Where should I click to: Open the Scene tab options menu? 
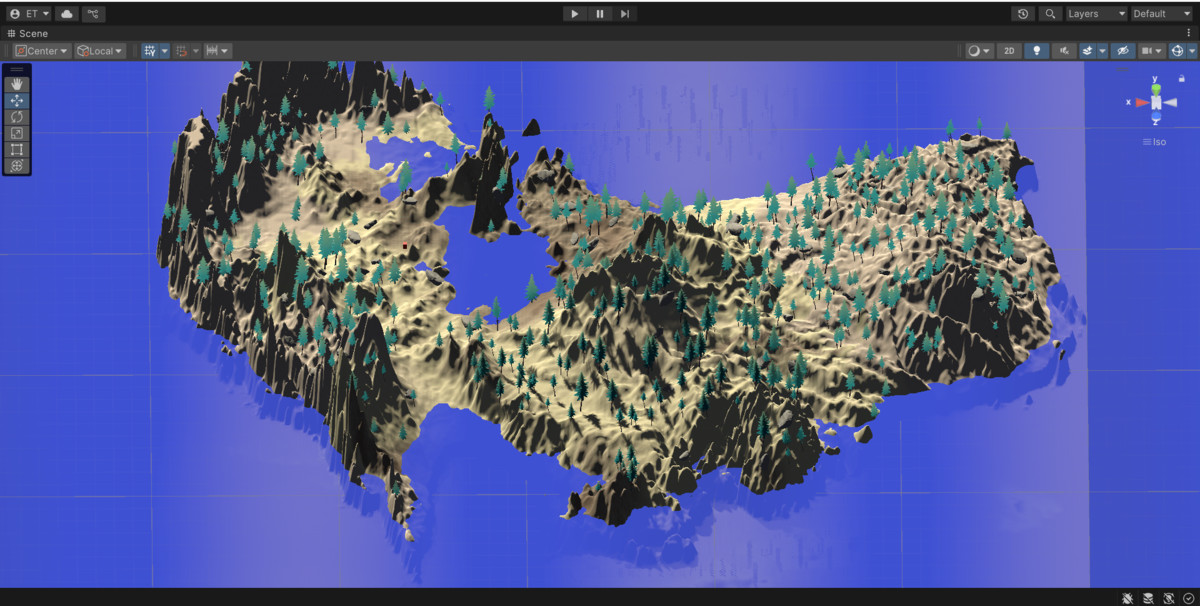point(1188,33)
